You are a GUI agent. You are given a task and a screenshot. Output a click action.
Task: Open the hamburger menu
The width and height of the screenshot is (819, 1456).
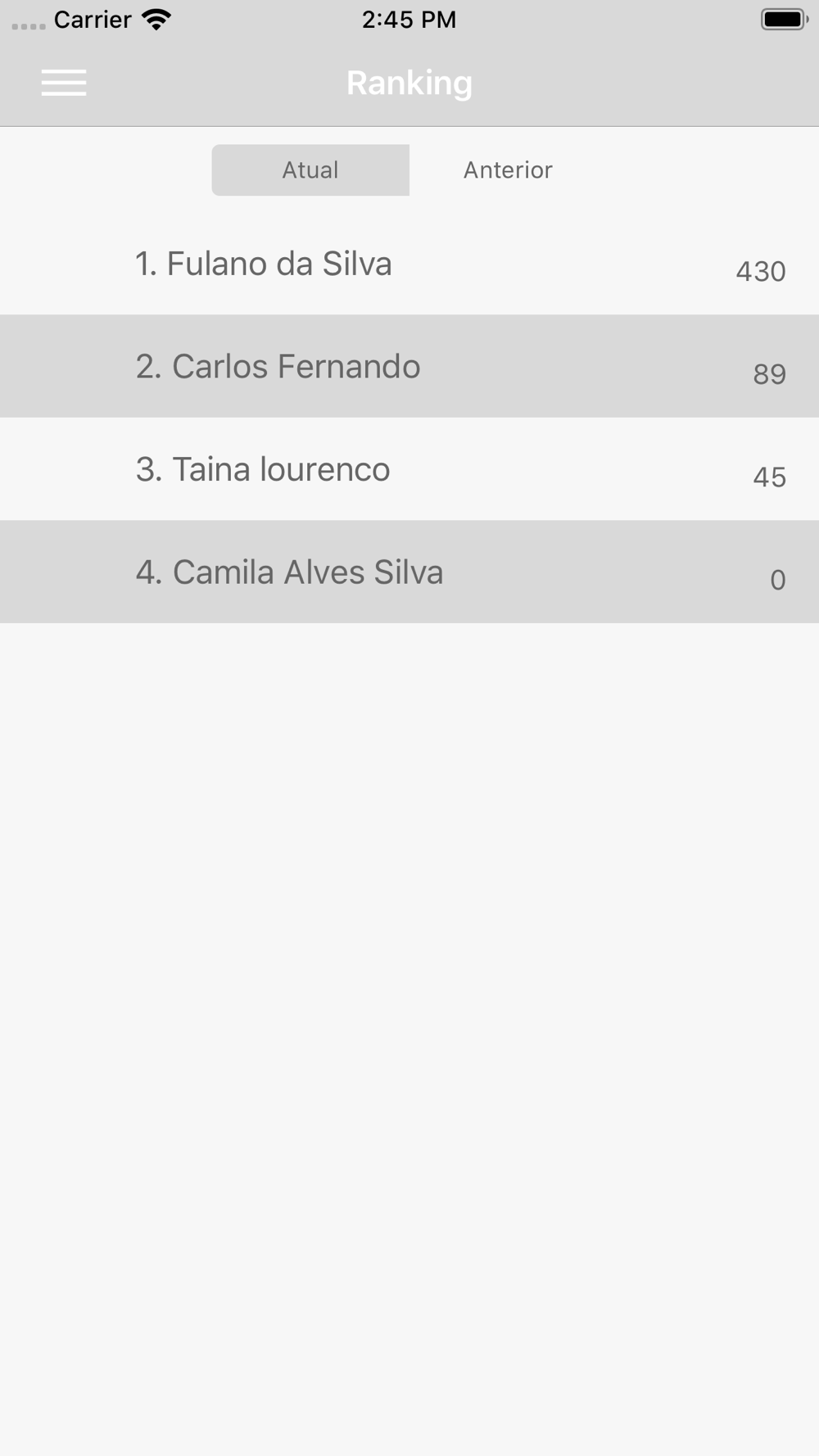pyautogui.click(x=64, y=83)
